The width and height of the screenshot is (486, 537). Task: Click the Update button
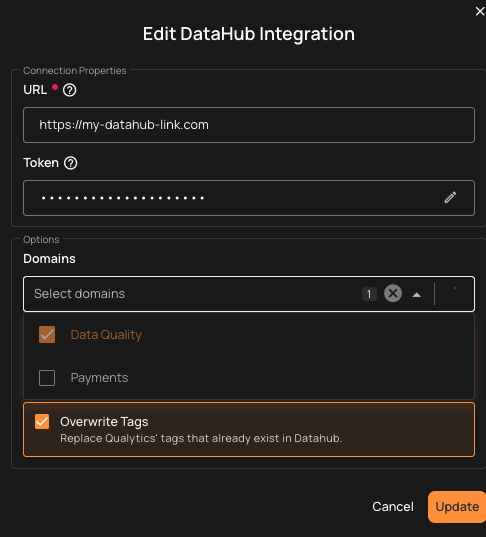[x=457, y=507]
